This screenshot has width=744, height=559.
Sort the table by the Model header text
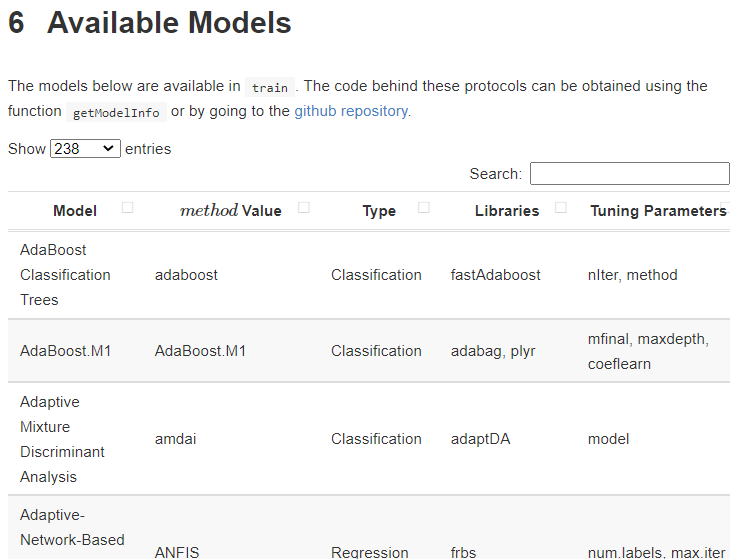pyautogui.click(x=75, y=211)
